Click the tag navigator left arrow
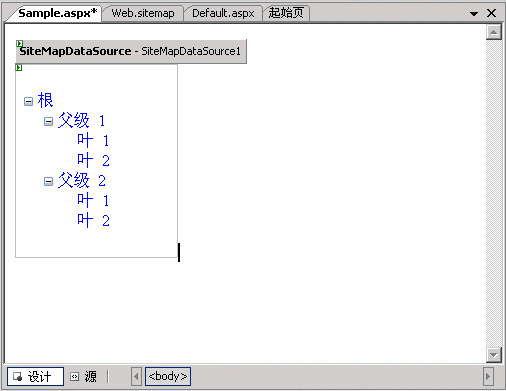This screenshot has height=391, width=506. point(136,377)
